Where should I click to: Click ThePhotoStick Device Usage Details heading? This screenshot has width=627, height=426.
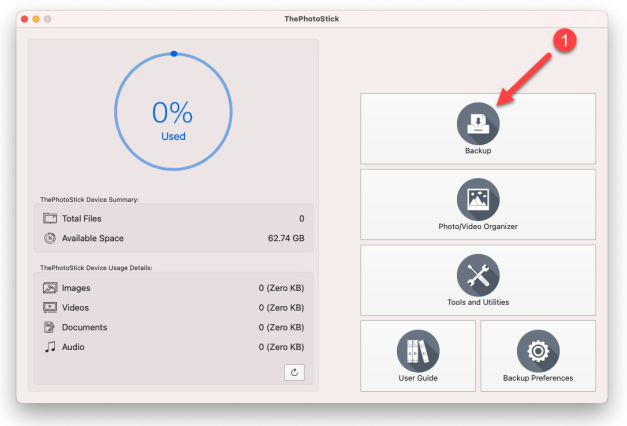click(96, 268)
